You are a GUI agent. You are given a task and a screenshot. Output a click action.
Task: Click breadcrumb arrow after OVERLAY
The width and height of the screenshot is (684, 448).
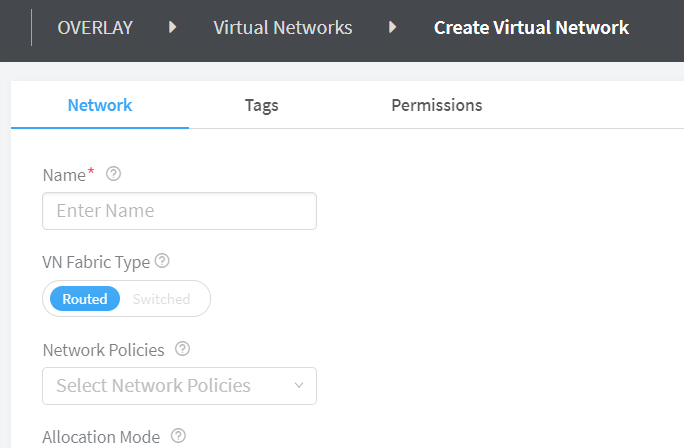173,27
